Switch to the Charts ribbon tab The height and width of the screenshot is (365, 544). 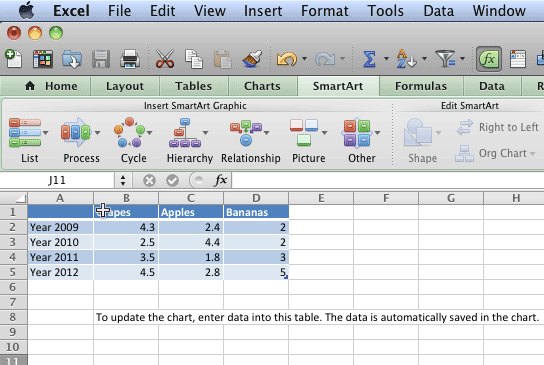point(262,86)
